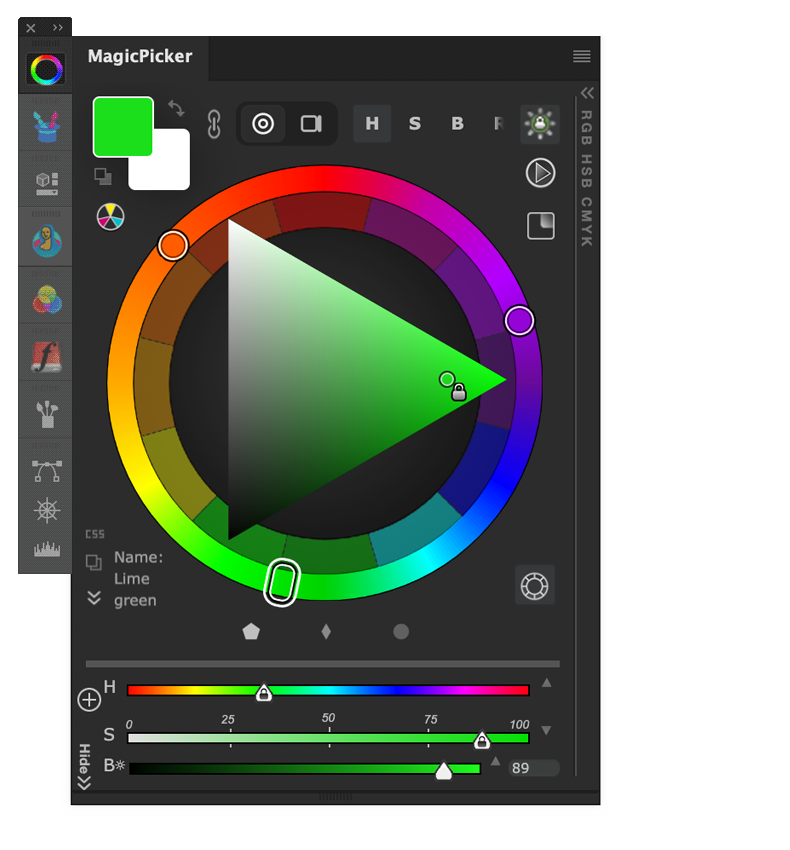Open the sticky note corner icon

click(x=541, y=226)
